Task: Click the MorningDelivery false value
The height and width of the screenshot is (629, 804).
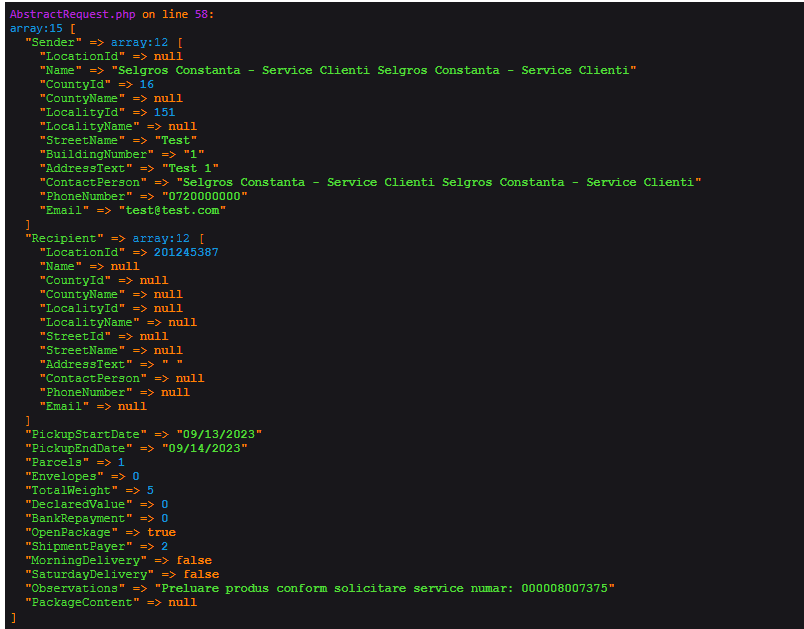Action: coord(194,560)
